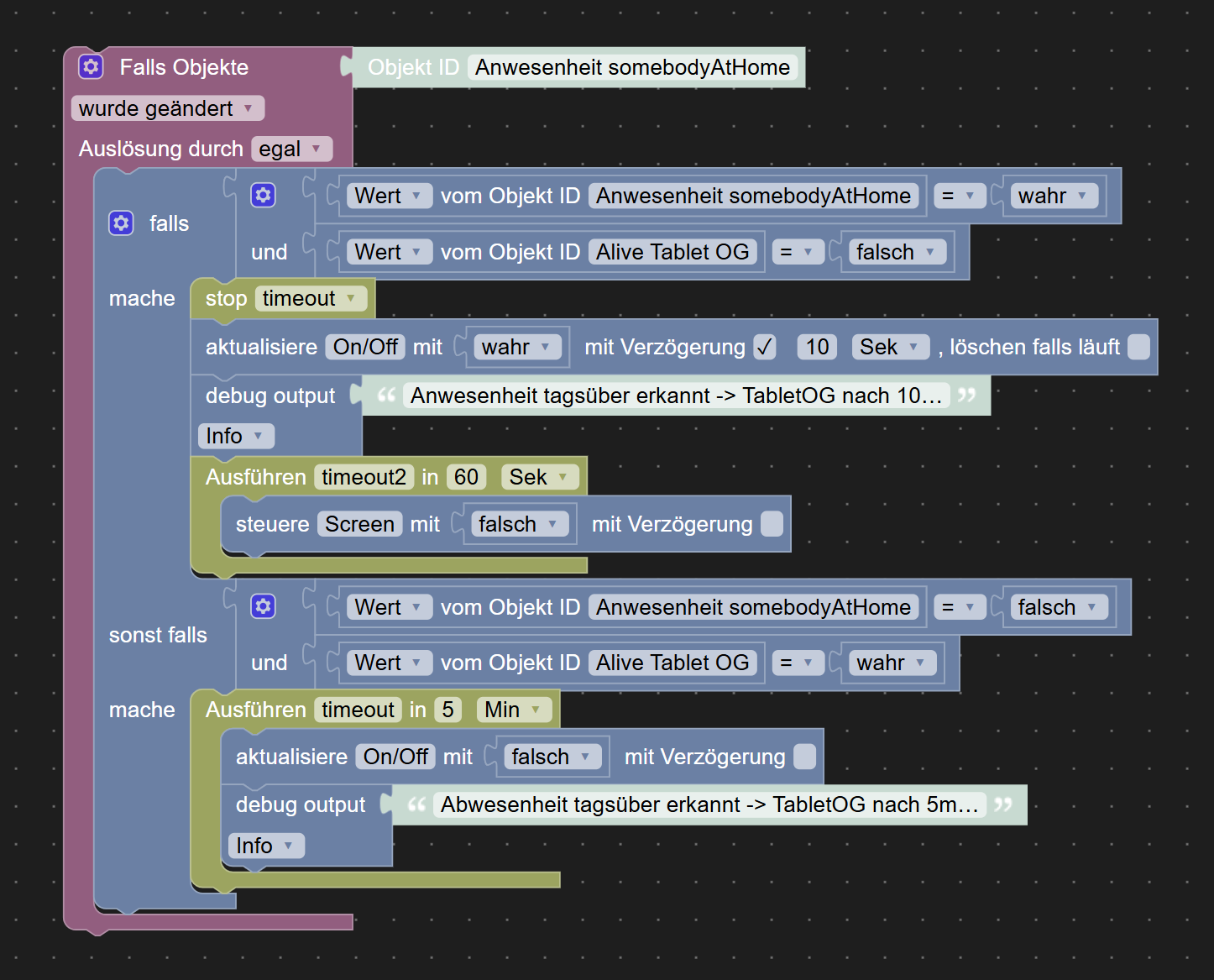
Task: Open the Sek unit dropdown beside 60
Action: tap(540, 477)
